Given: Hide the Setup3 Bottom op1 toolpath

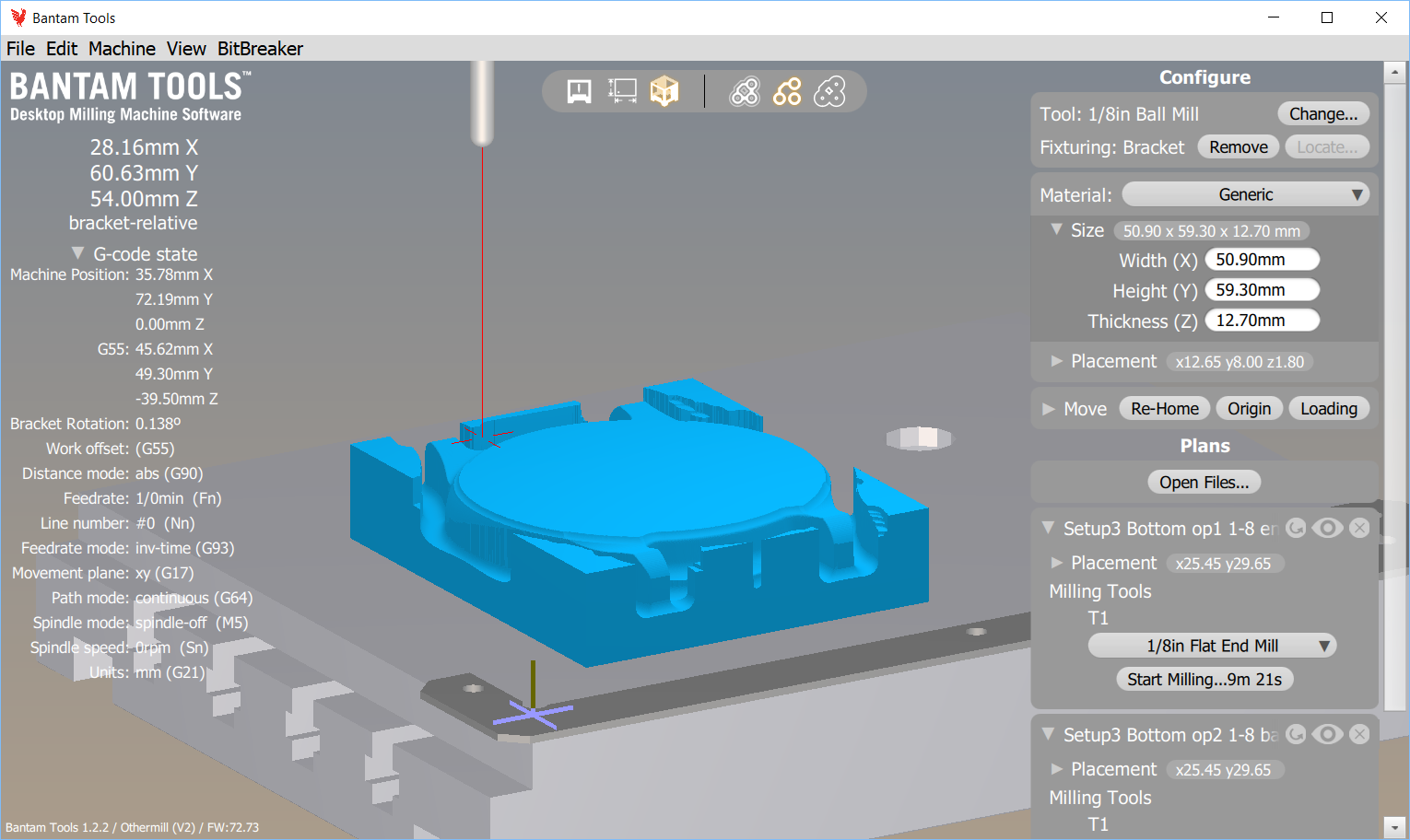Looking at the screenshot, I should (1327, 528).
